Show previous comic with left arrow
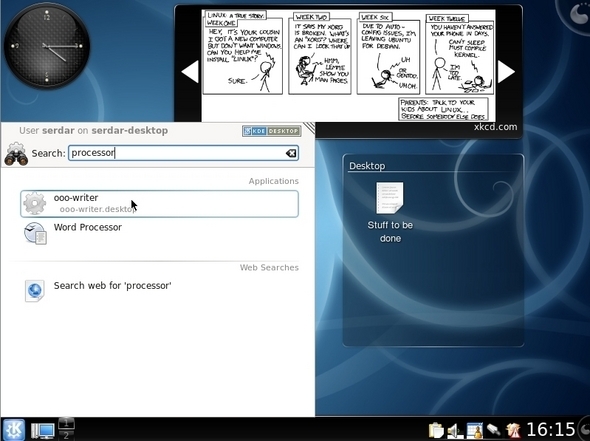 tap(190, 71)
